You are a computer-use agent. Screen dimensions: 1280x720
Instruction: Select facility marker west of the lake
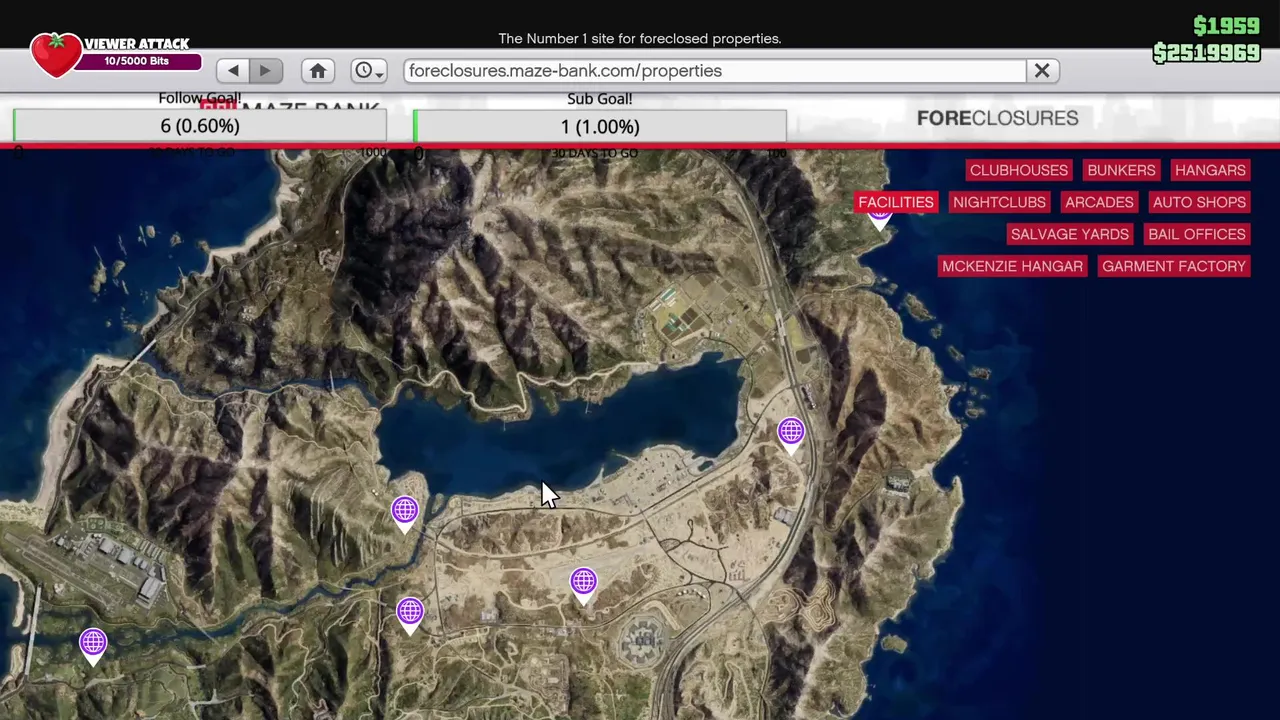[x=405, y=513]
